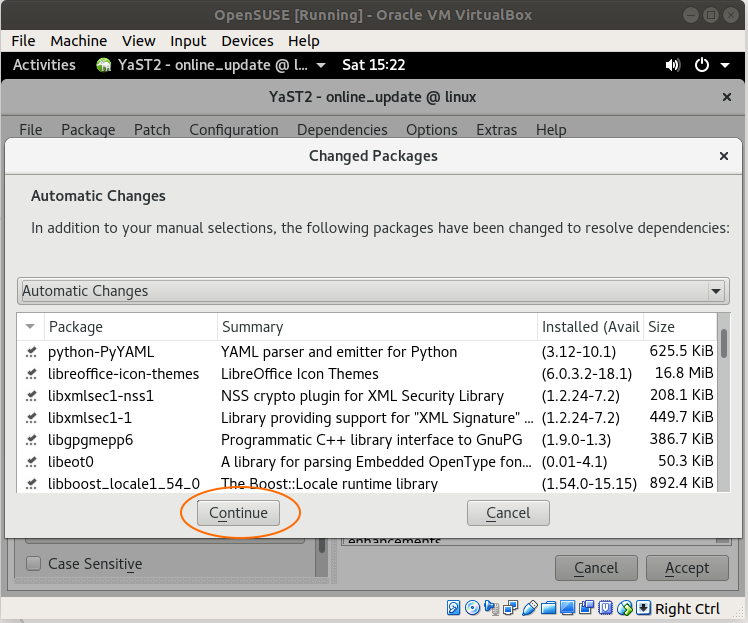748x623 pixels.
Task: Select the libreoffice-icon-themes package name
Action: (124, 374)
